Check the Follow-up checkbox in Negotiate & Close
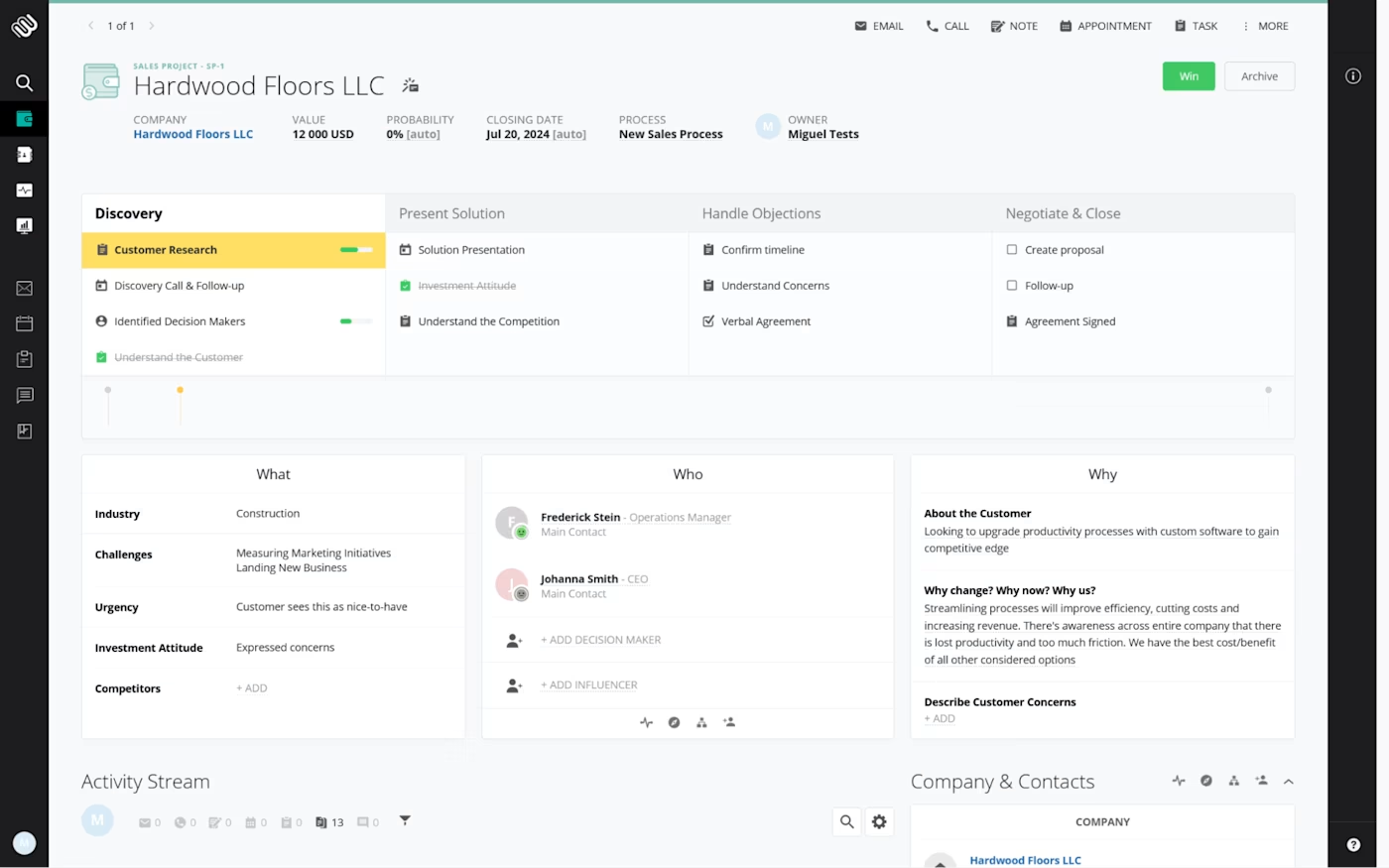Image resolution: width=1389 pixels, height=868 pixels. point(1012,286)
